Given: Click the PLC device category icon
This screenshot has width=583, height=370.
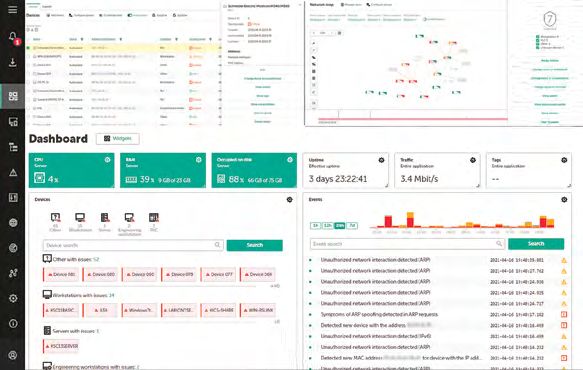Looking at the screenshot, I should [x=154, y=218].
